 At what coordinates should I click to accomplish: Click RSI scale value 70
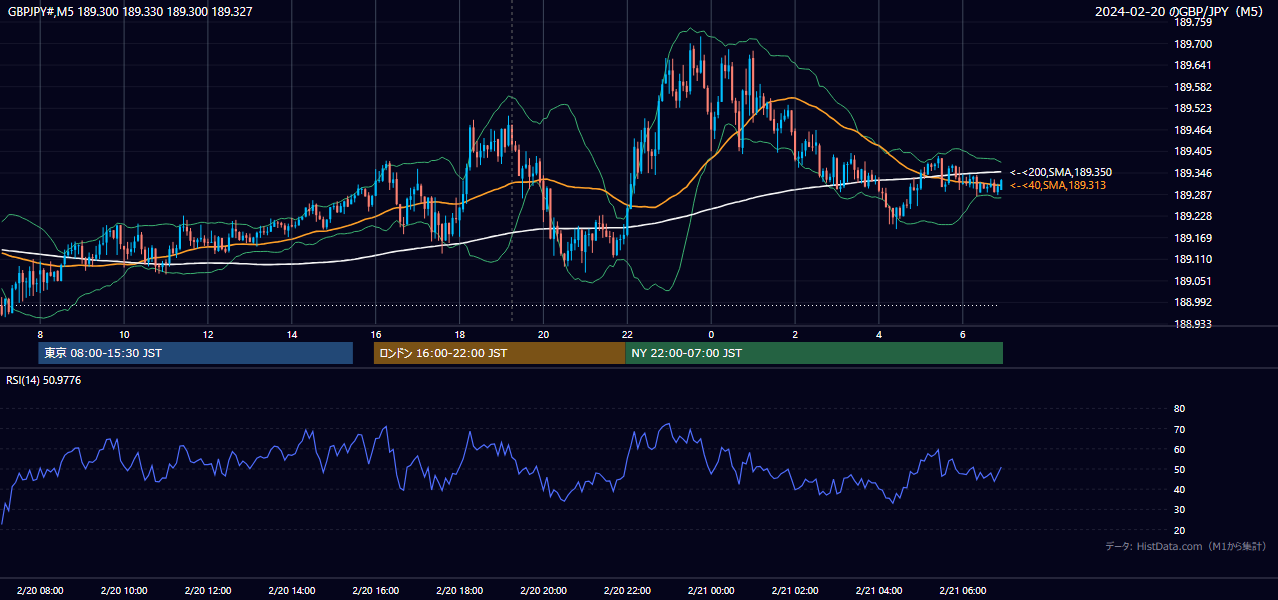click(1179, 429)
